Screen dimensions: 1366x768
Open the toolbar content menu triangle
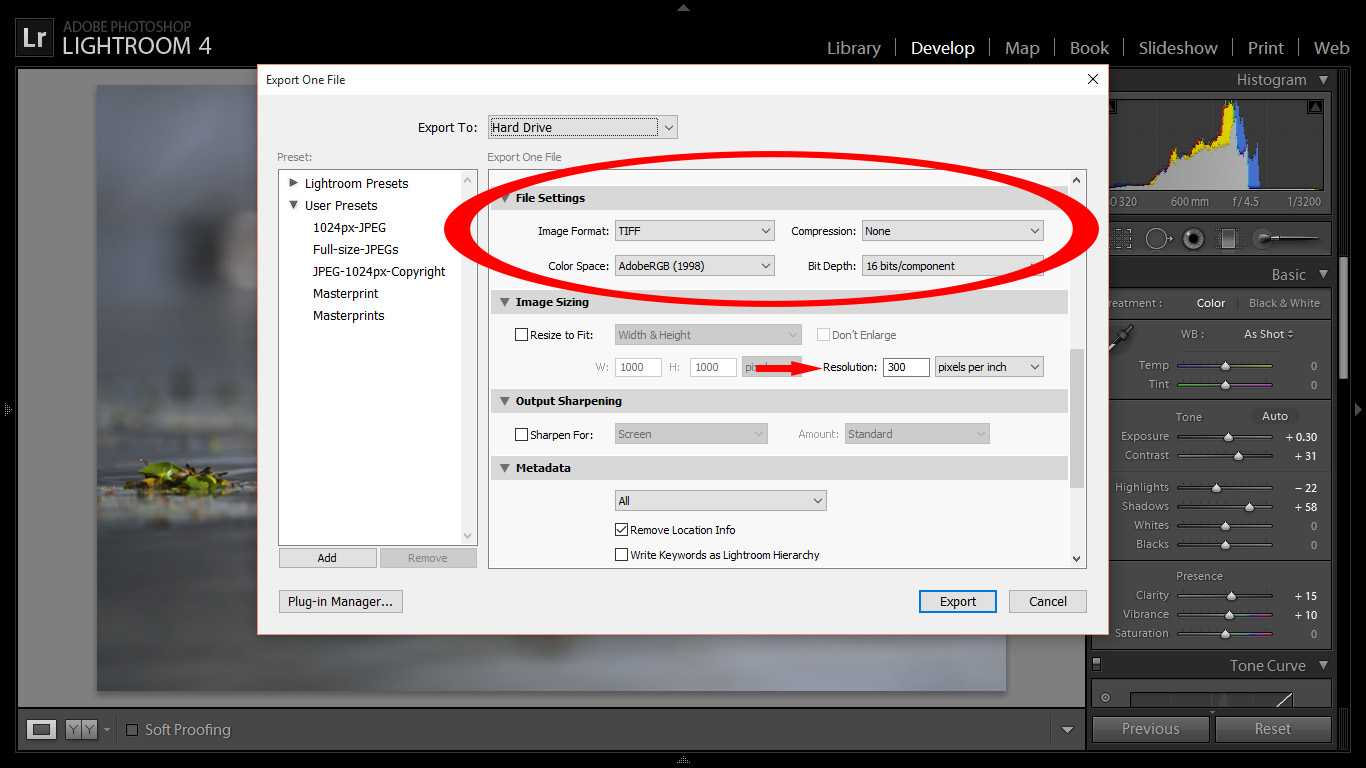pyautogui.click(x=1067, y=730)
